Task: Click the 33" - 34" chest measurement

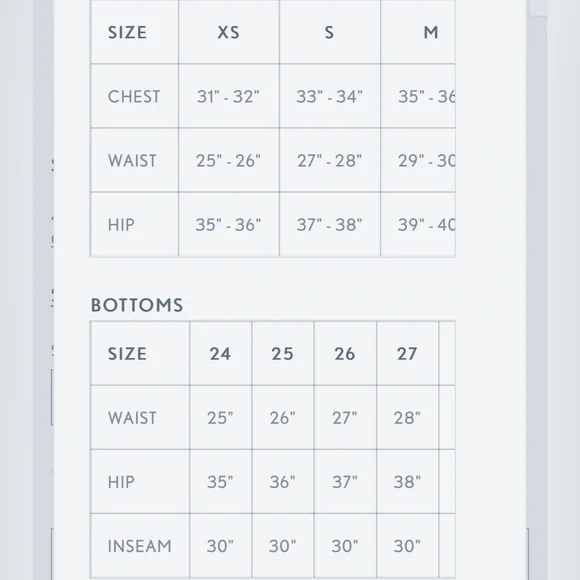Action: point(329,97)
